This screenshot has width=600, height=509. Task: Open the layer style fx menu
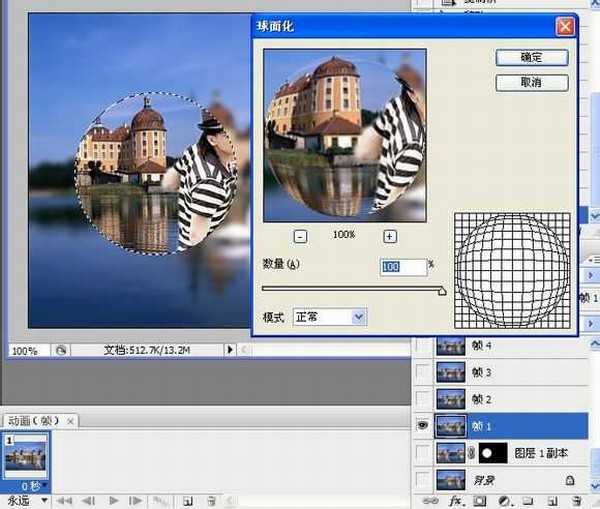[455, 499]
